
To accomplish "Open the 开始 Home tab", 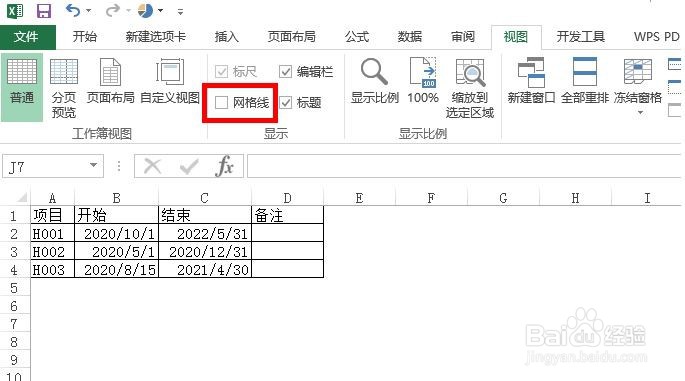I will [x=85, y=37].
